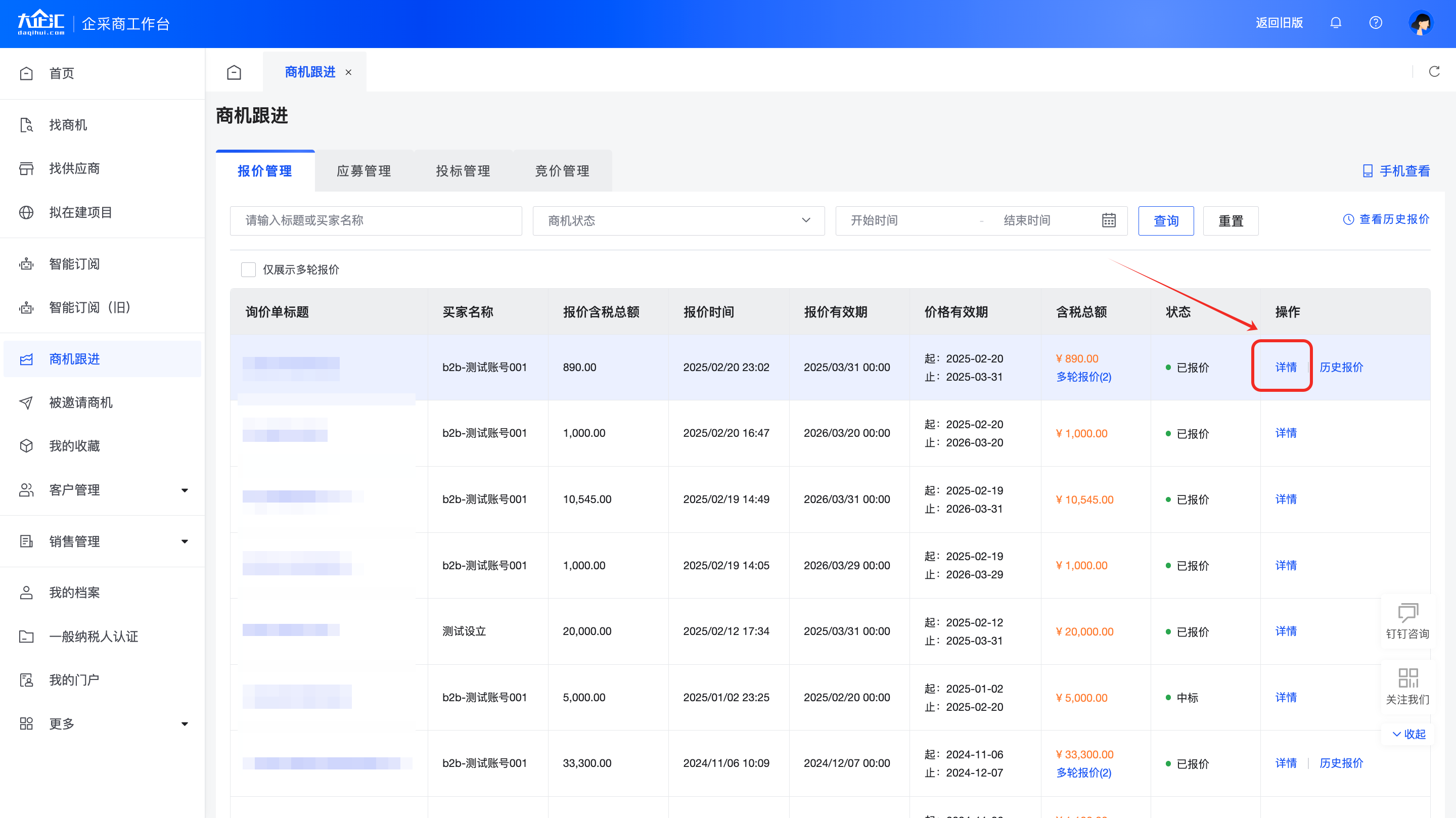Viewport: 1456px width, 818px height.
Task: Click the 查询 button
Action: 1166,220
